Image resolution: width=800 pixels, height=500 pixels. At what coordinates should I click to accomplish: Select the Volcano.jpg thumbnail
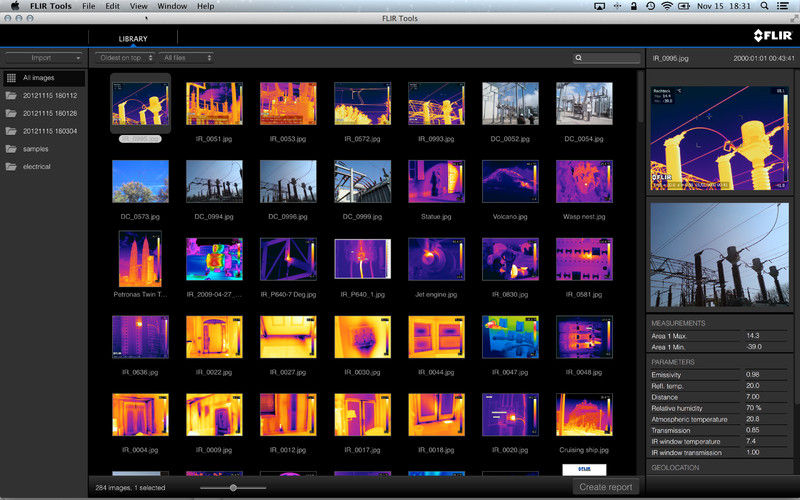(x=510, y=182)
